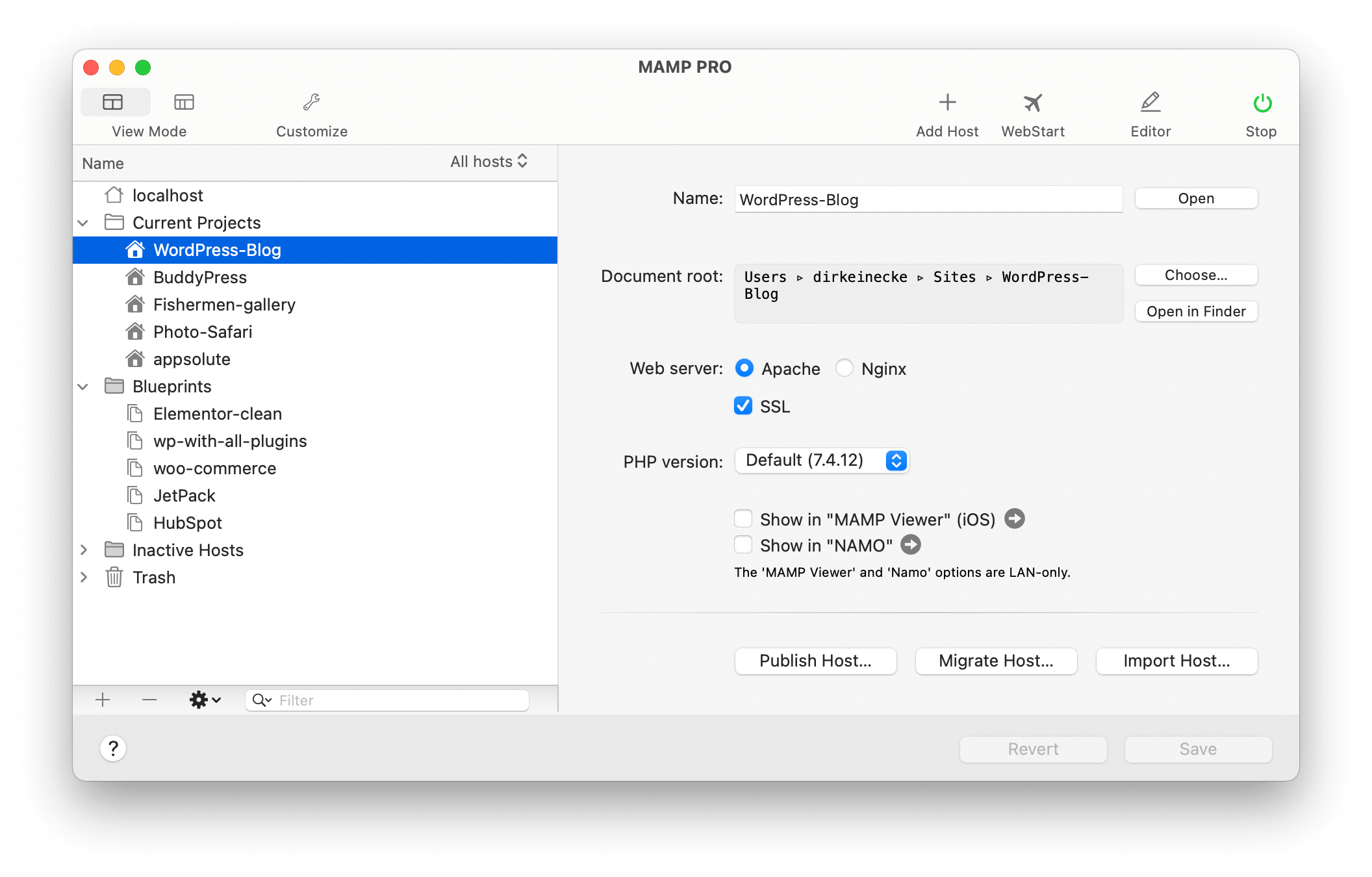Open MAMP Viewer info arrow icon
Image resolution: width=1372 pixels, height=877 pixels.
(x=1015, y=518)
